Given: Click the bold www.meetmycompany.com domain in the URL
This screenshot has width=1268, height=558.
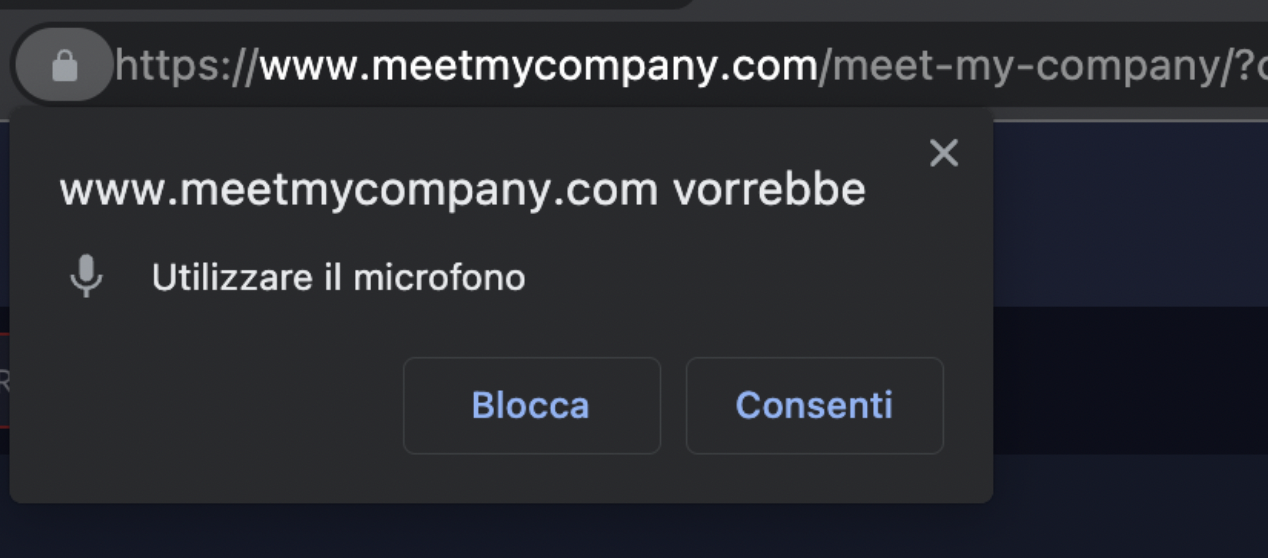Looking at the screenshot, I should tap(538, 66).
